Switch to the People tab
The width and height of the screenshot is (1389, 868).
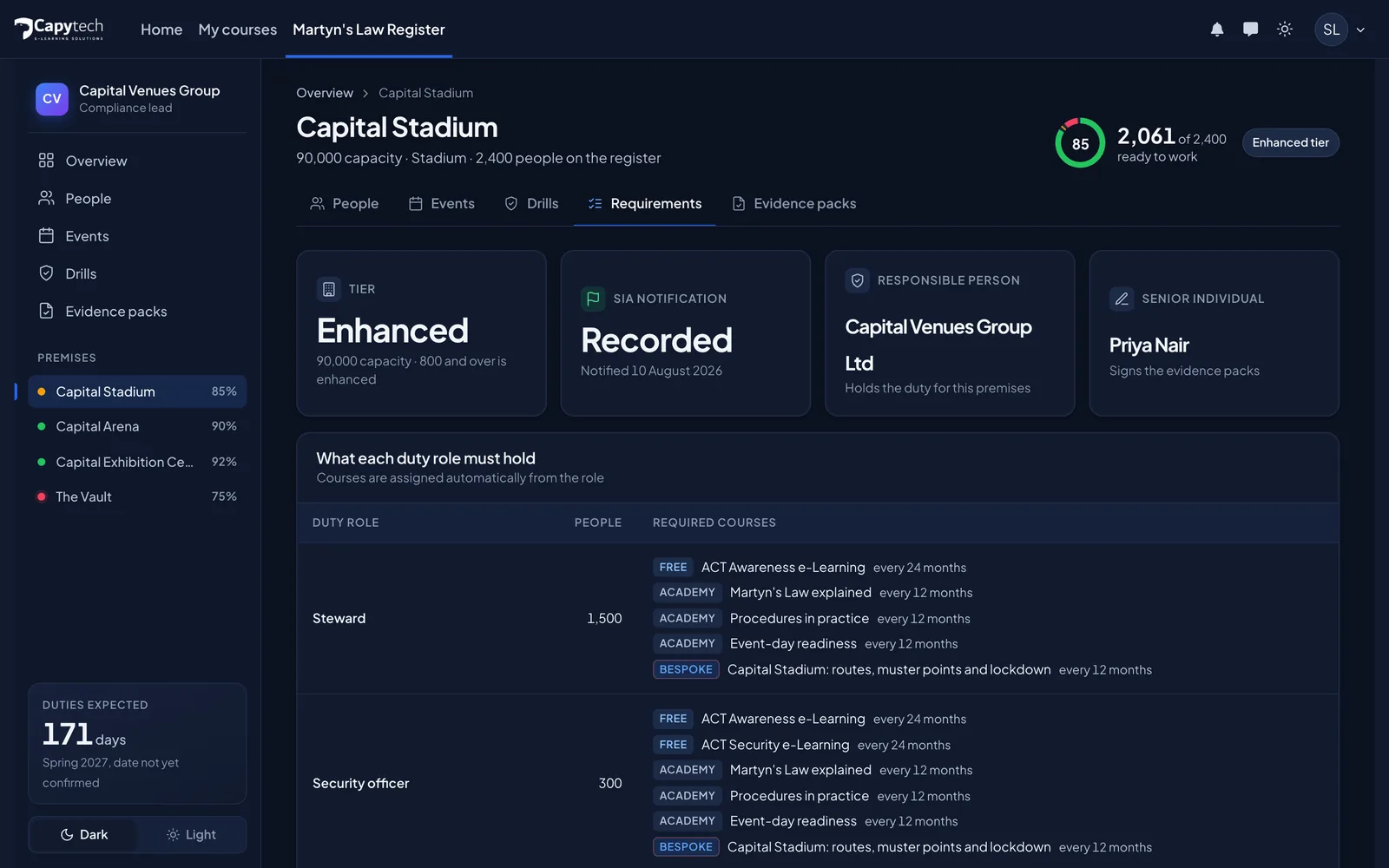pyautogui.click(x=345, y=204)
